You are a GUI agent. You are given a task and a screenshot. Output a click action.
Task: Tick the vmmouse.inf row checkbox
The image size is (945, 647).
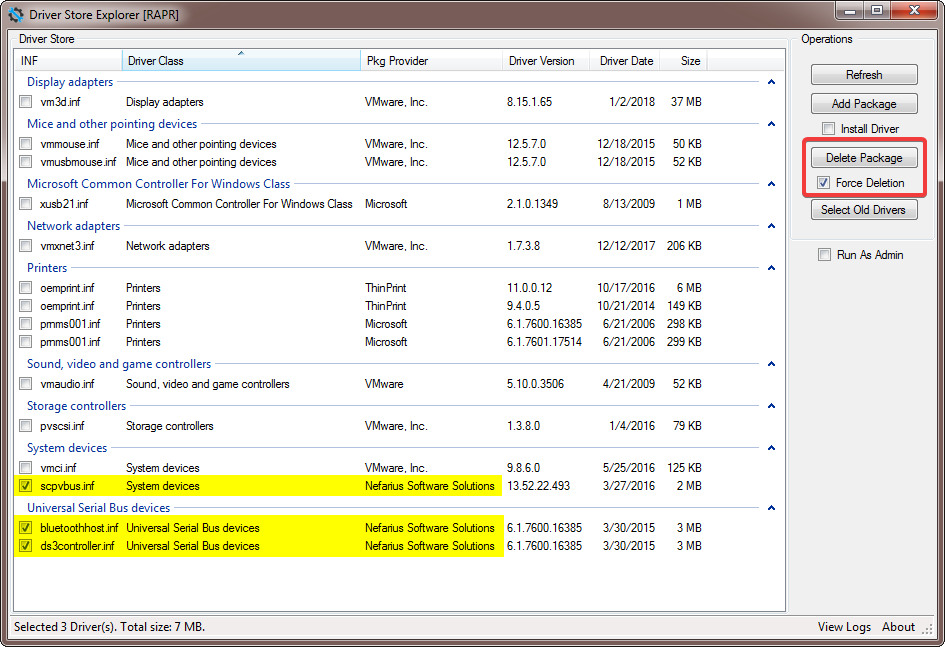[25, 144]
